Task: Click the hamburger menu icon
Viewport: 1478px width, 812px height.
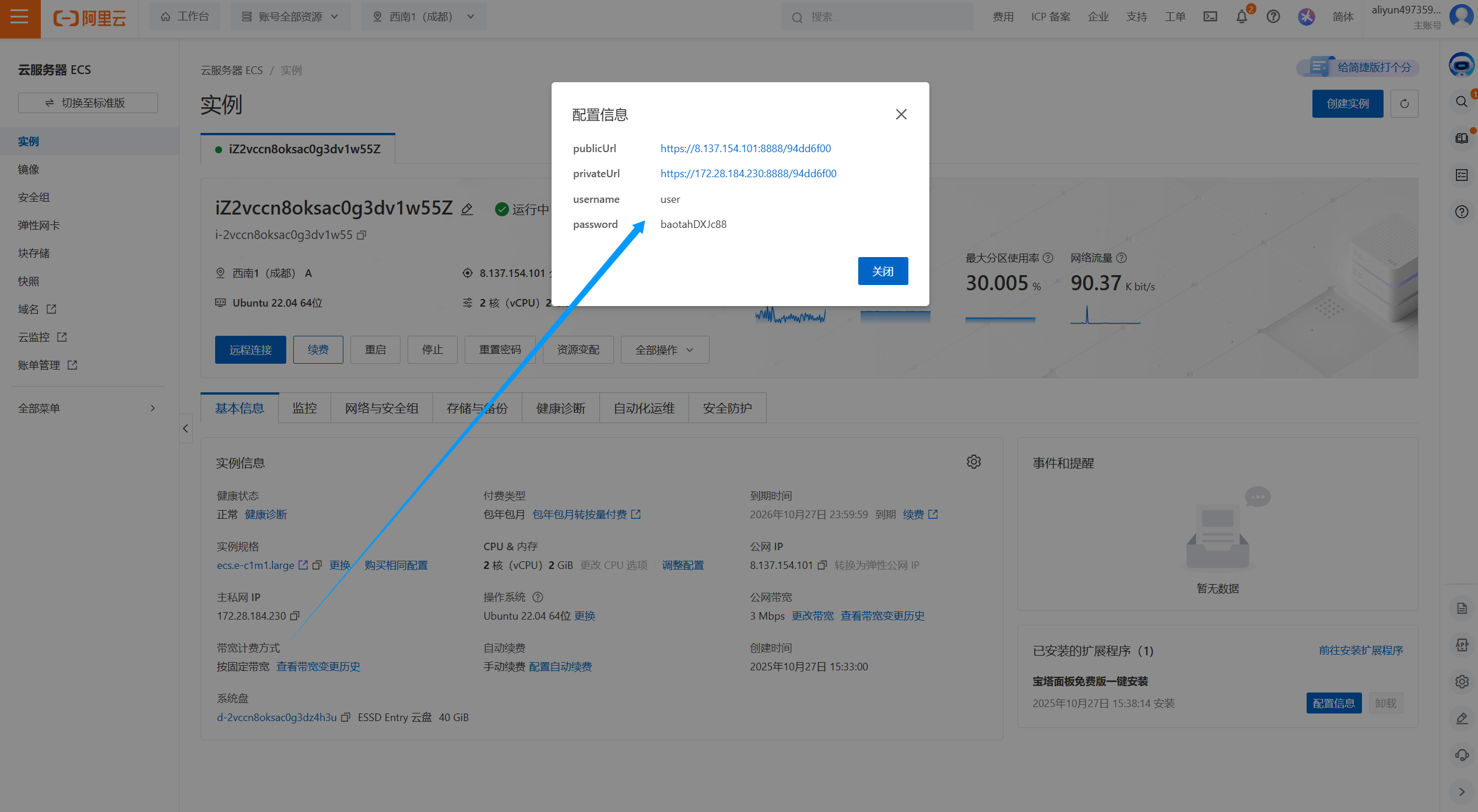Action: (19, 17)
